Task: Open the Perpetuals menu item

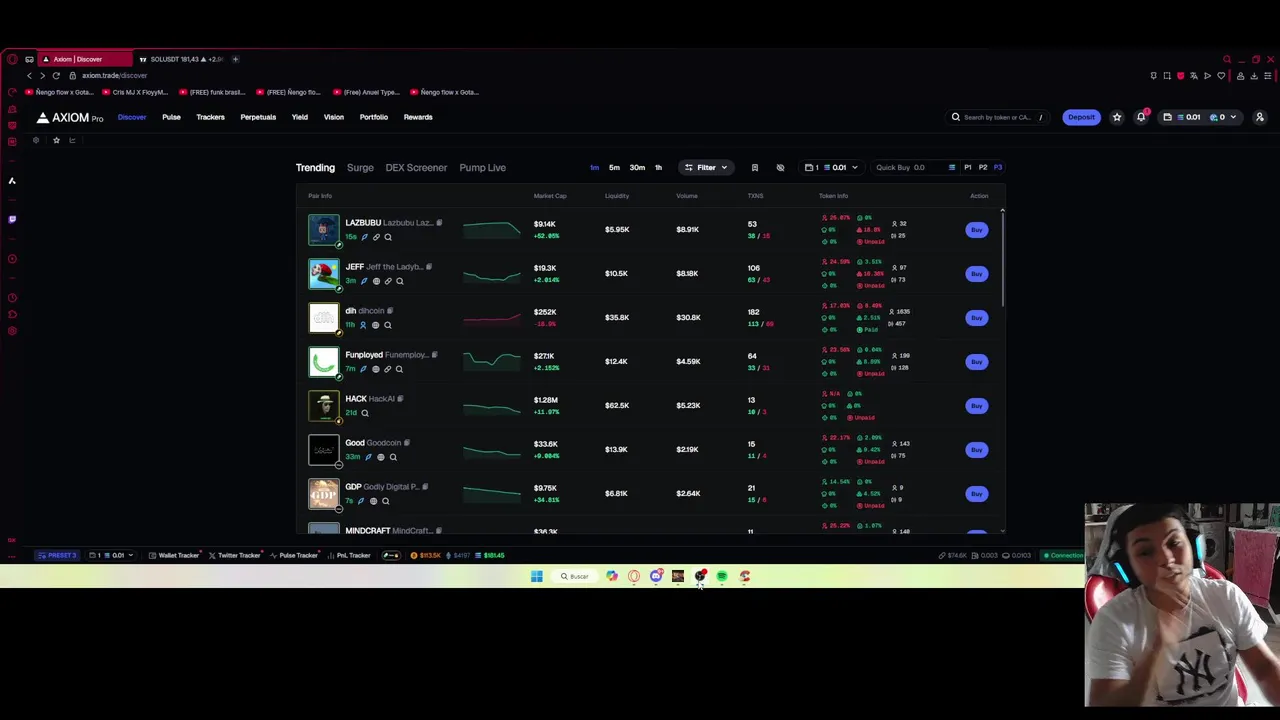Action: tap(258, 117)
